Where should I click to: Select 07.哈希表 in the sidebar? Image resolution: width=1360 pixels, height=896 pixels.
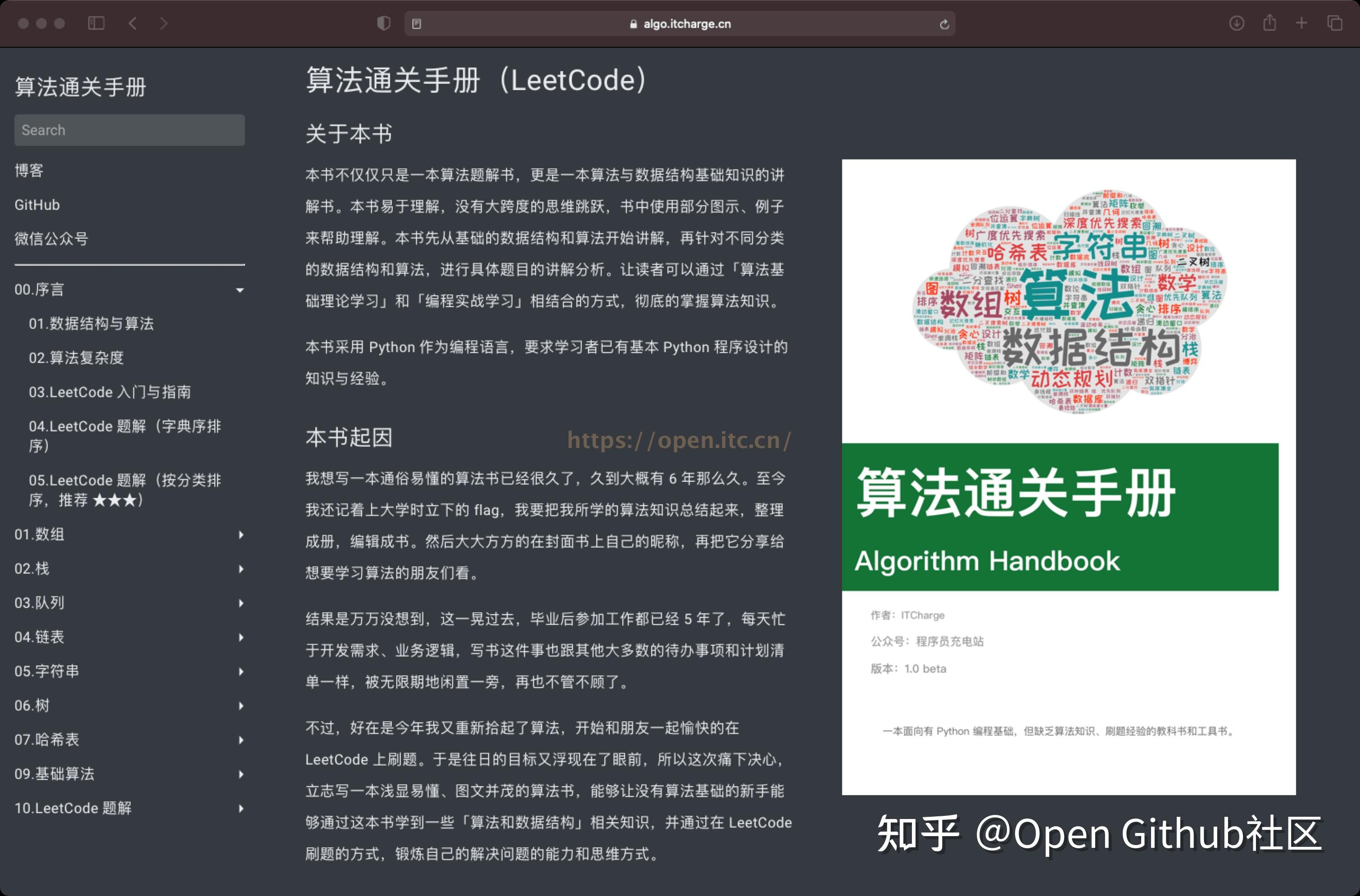47,739
